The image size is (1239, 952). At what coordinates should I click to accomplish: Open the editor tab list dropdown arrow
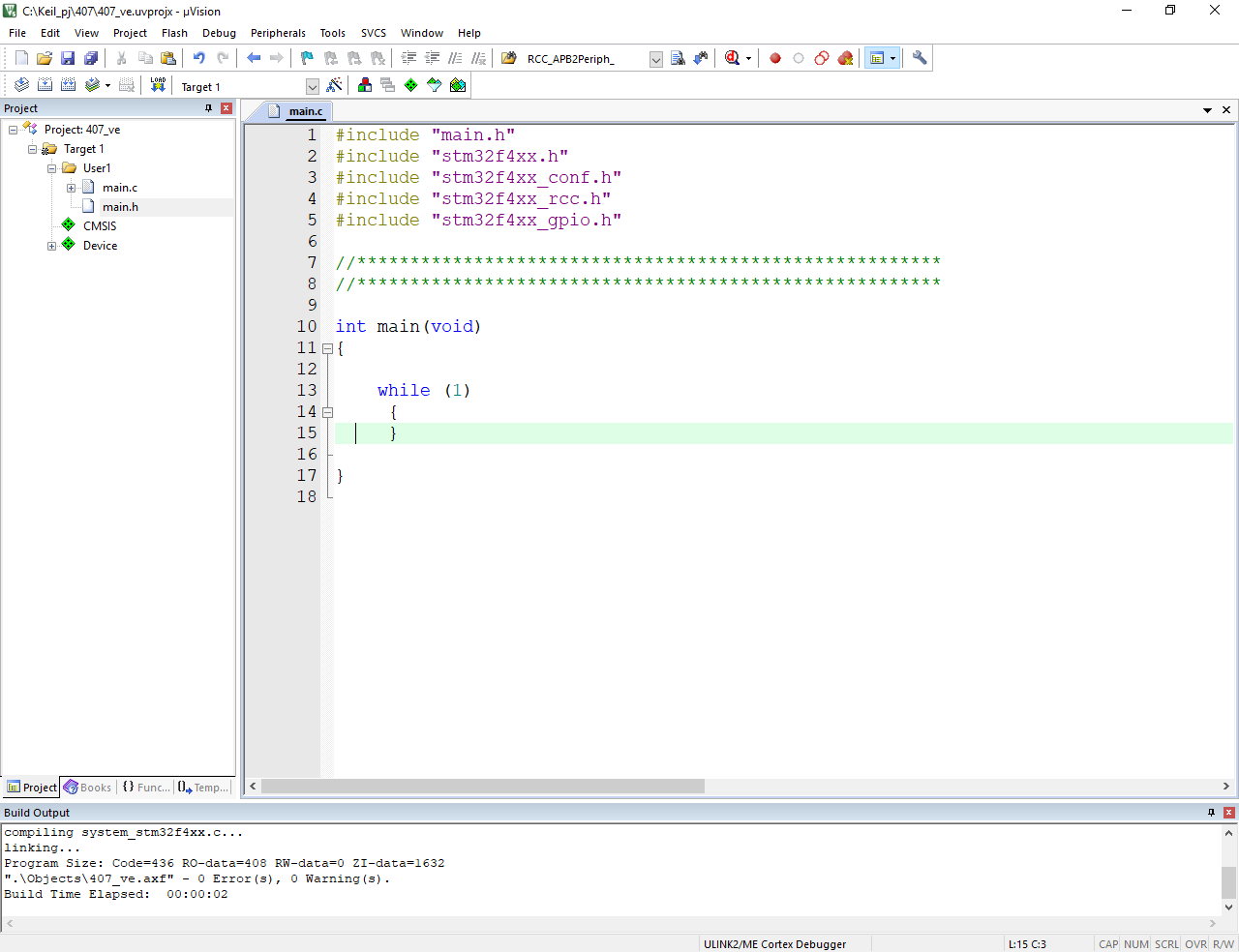point(1207,110)
